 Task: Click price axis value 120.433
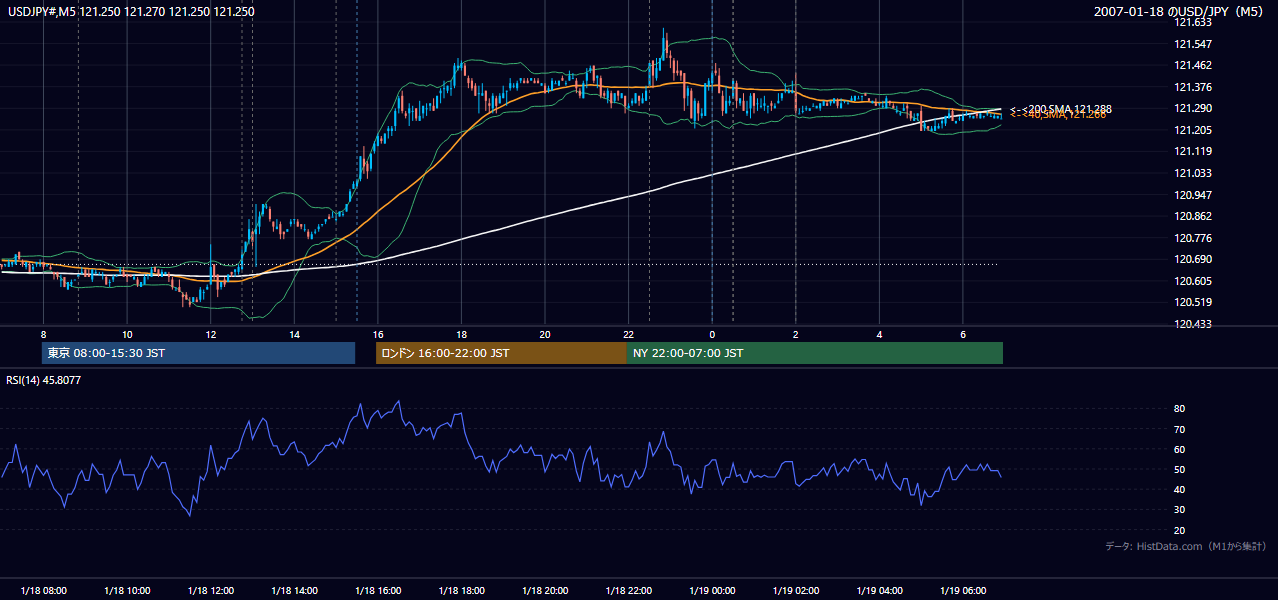(x=1192, y=324)
